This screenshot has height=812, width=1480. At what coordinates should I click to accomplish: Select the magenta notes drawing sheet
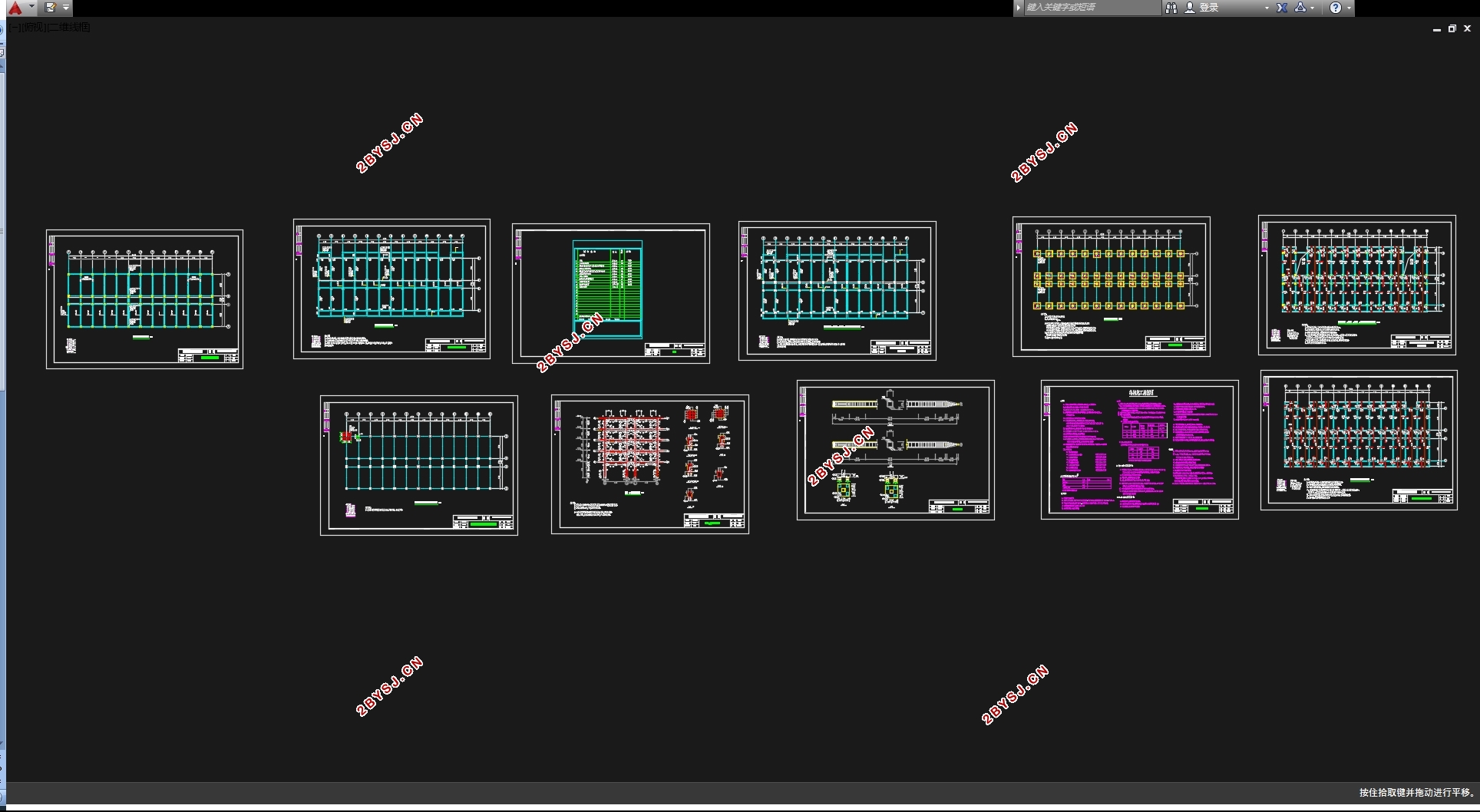[1140, 450]
